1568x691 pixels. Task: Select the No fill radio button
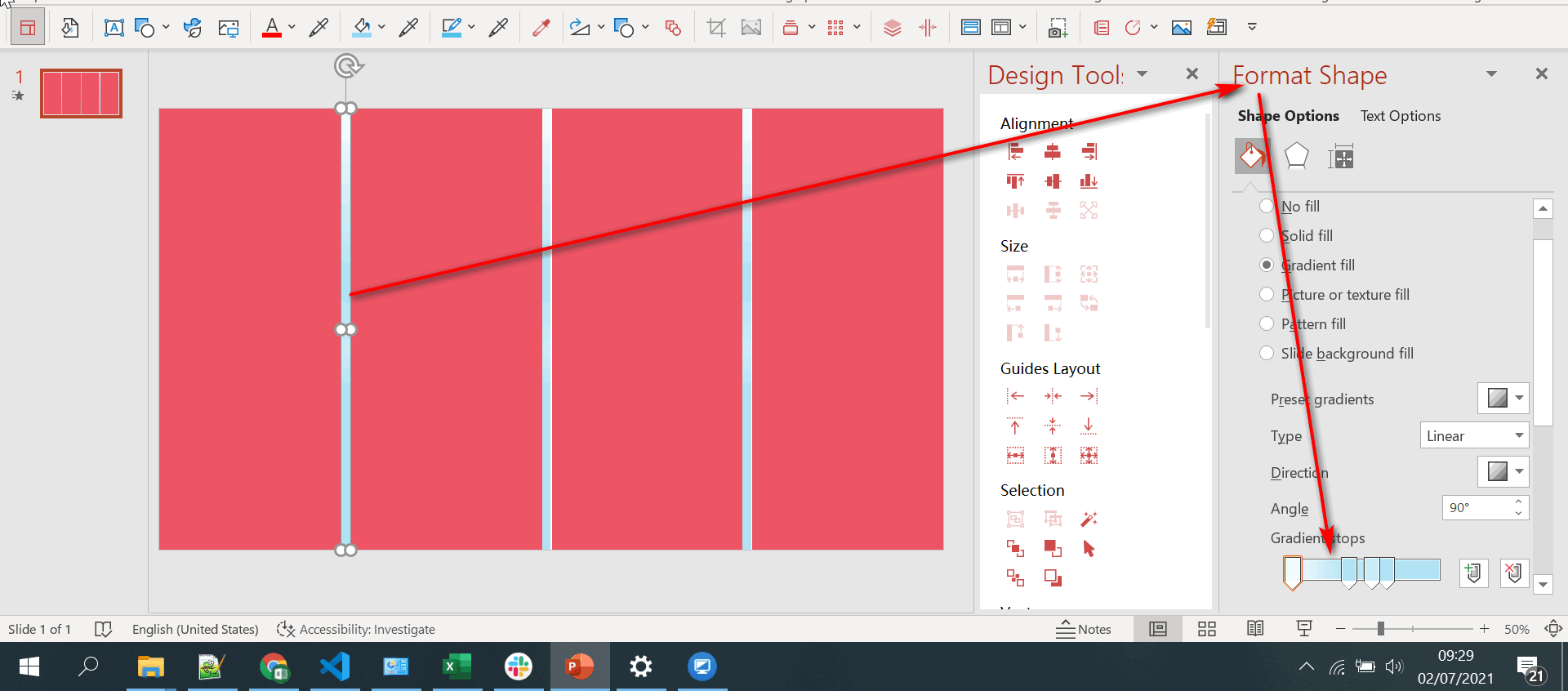point(1267,206)
